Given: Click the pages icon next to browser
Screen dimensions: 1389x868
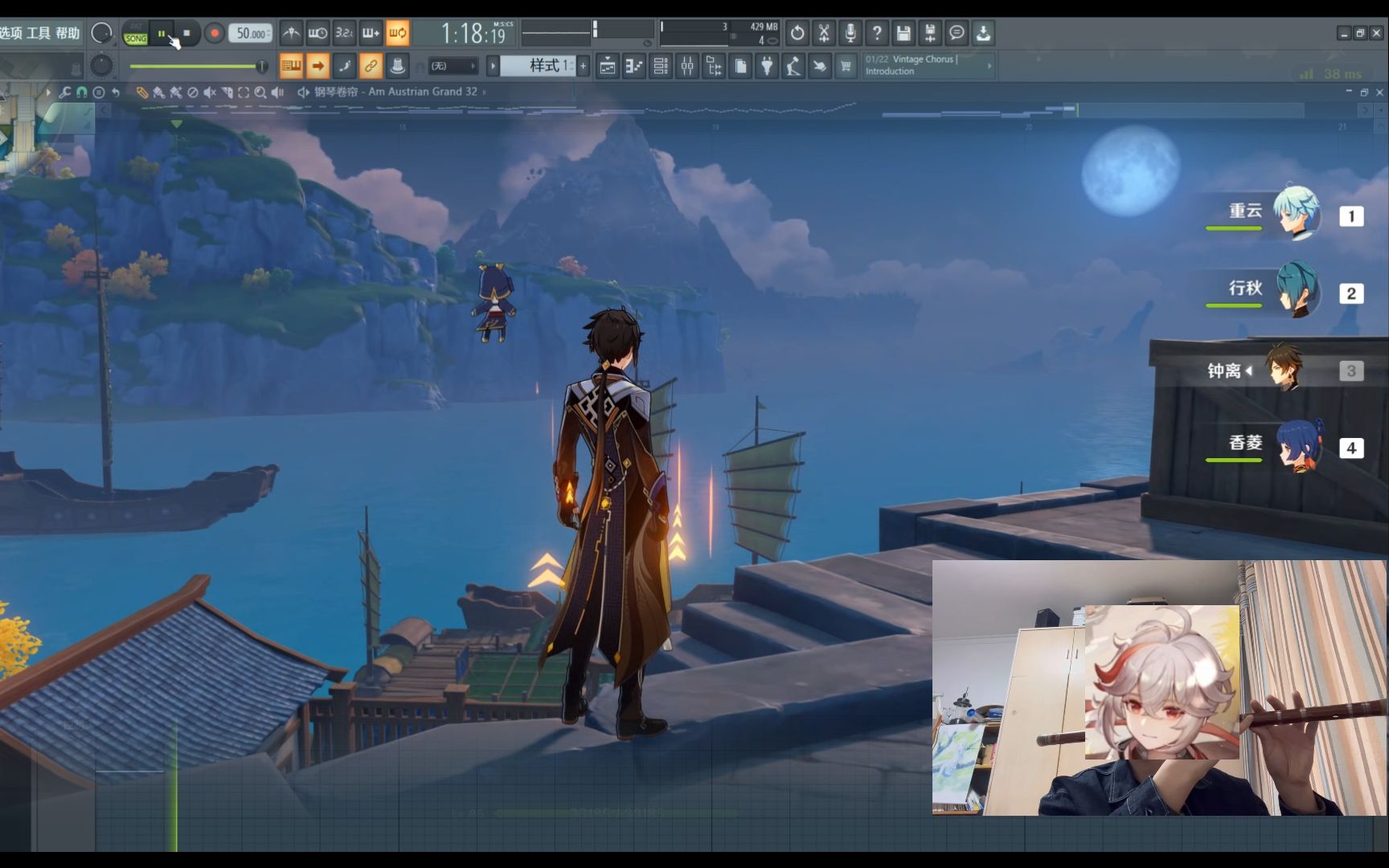Looking at the screenshot, I should pyautogui.click(x=740, y=66).
